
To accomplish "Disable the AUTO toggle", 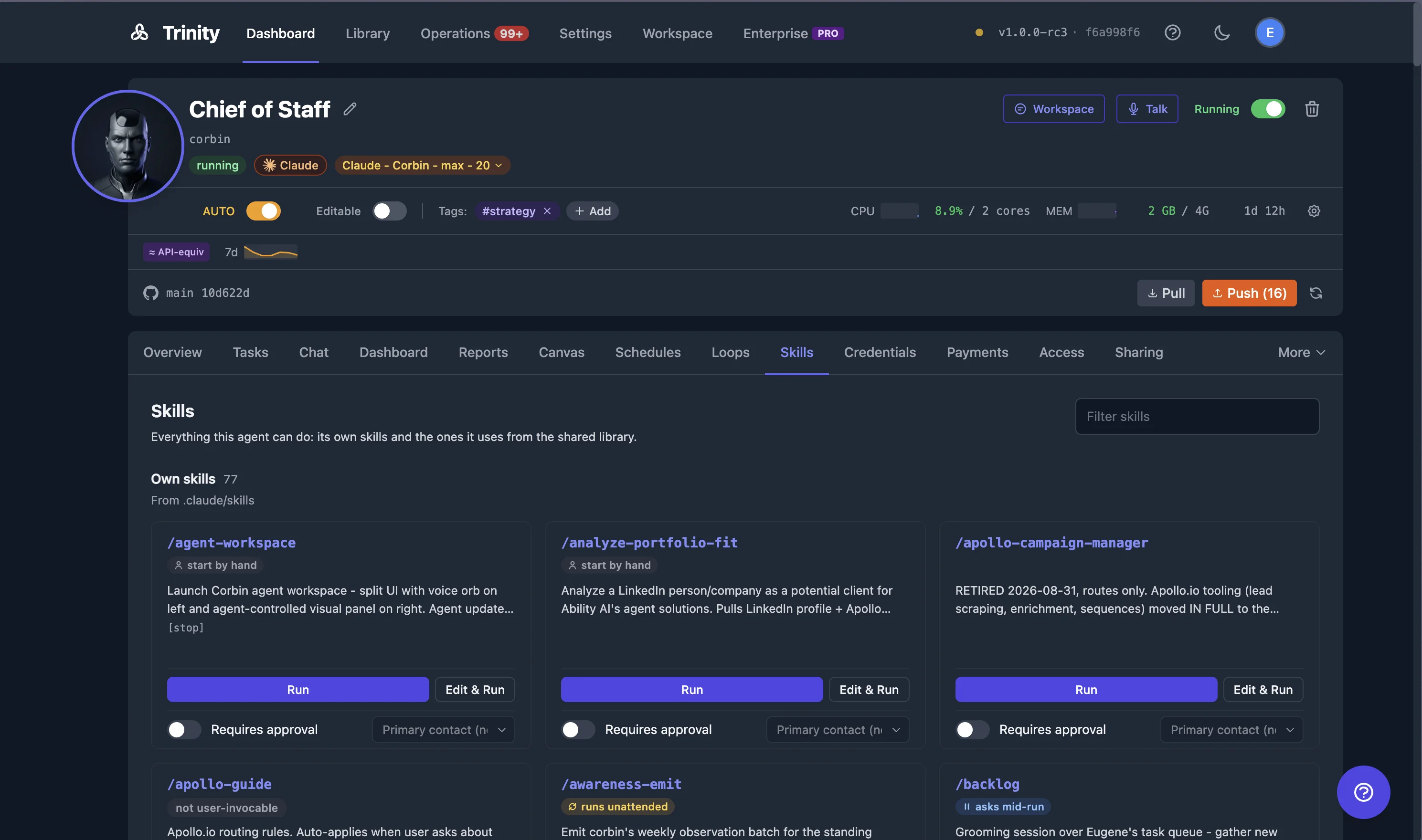I will [x=263, y=210].
